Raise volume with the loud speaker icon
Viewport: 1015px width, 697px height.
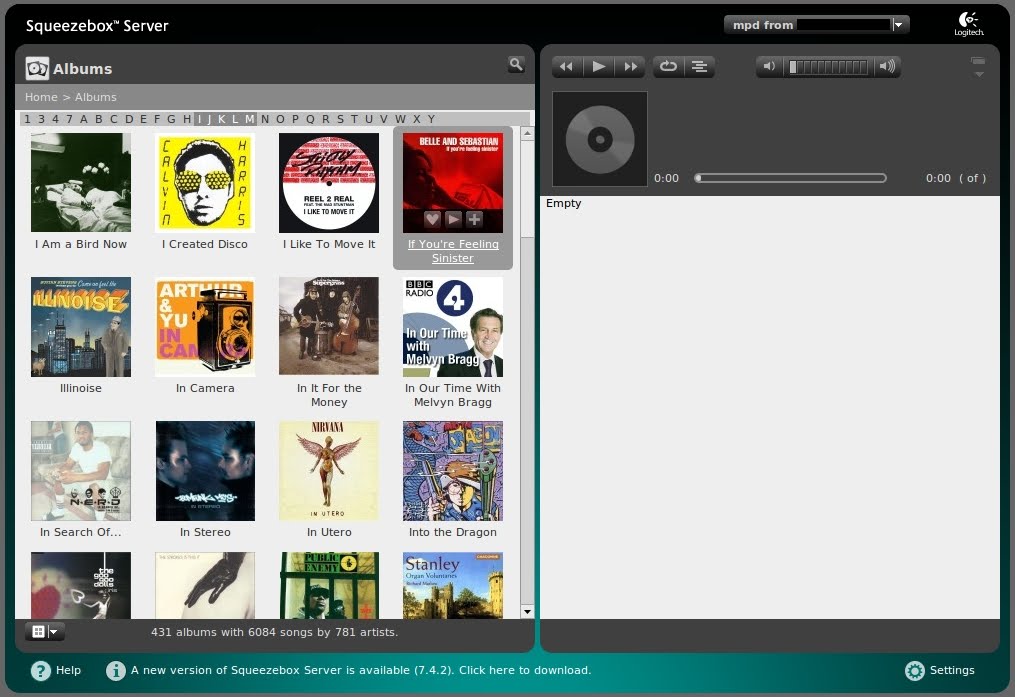tap(887, 67)
